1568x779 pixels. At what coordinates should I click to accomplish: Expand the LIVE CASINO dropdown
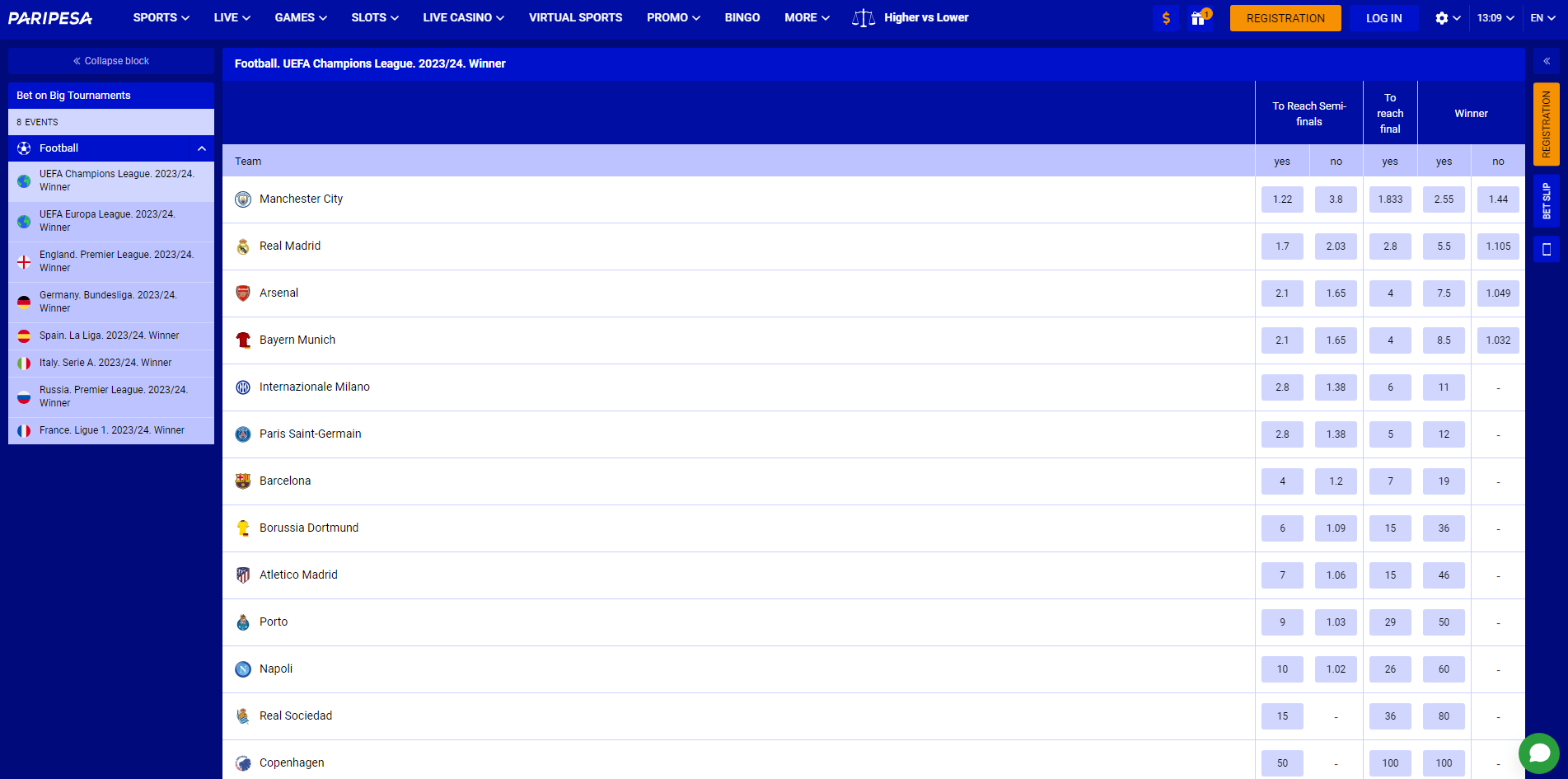tap(463, 17)
